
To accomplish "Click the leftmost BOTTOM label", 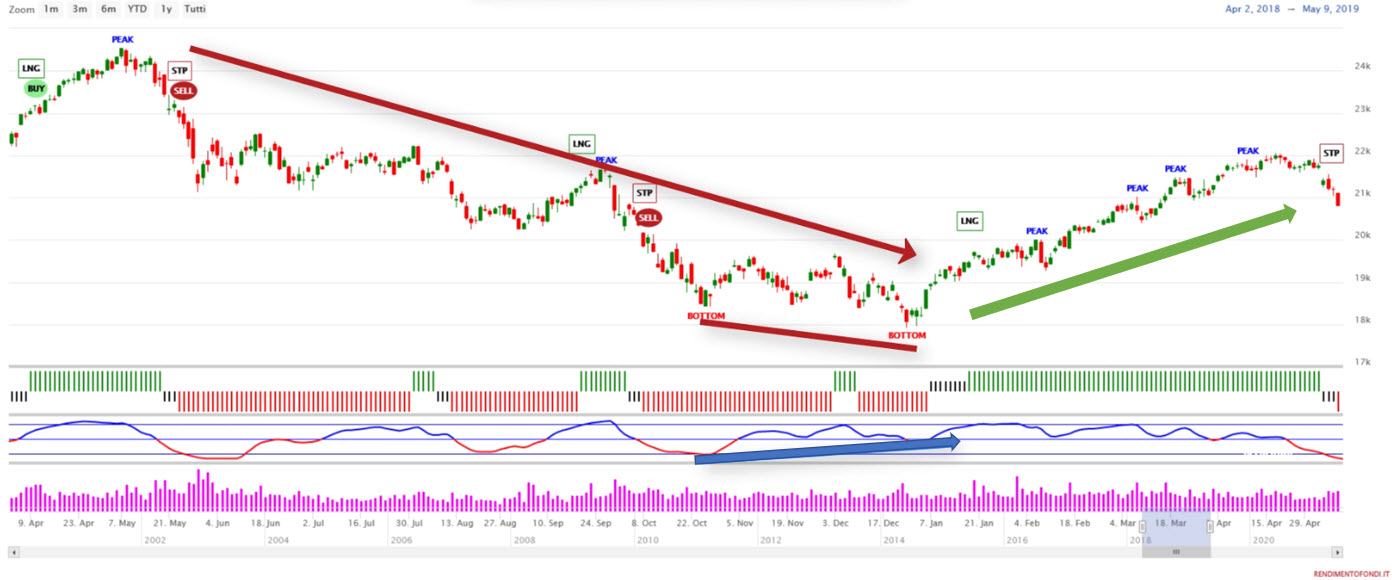I will coord(706,316).
